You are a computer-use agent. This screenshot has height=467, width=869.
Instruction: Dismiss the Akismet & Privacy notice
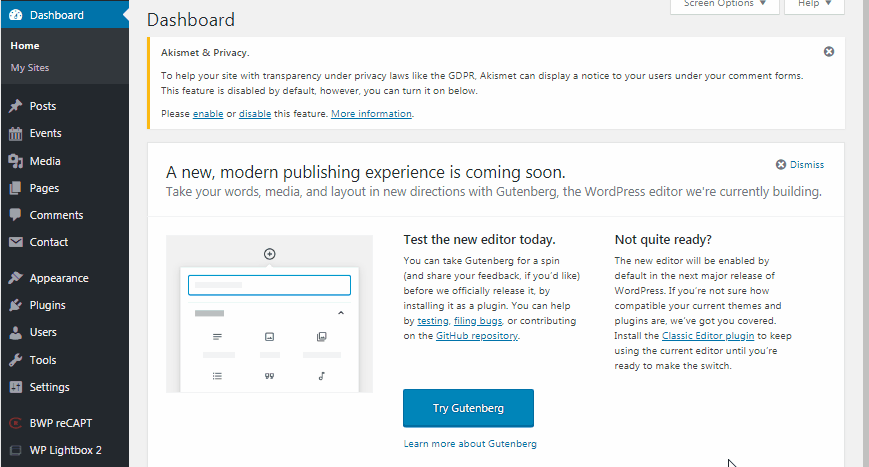click(829, 52)
